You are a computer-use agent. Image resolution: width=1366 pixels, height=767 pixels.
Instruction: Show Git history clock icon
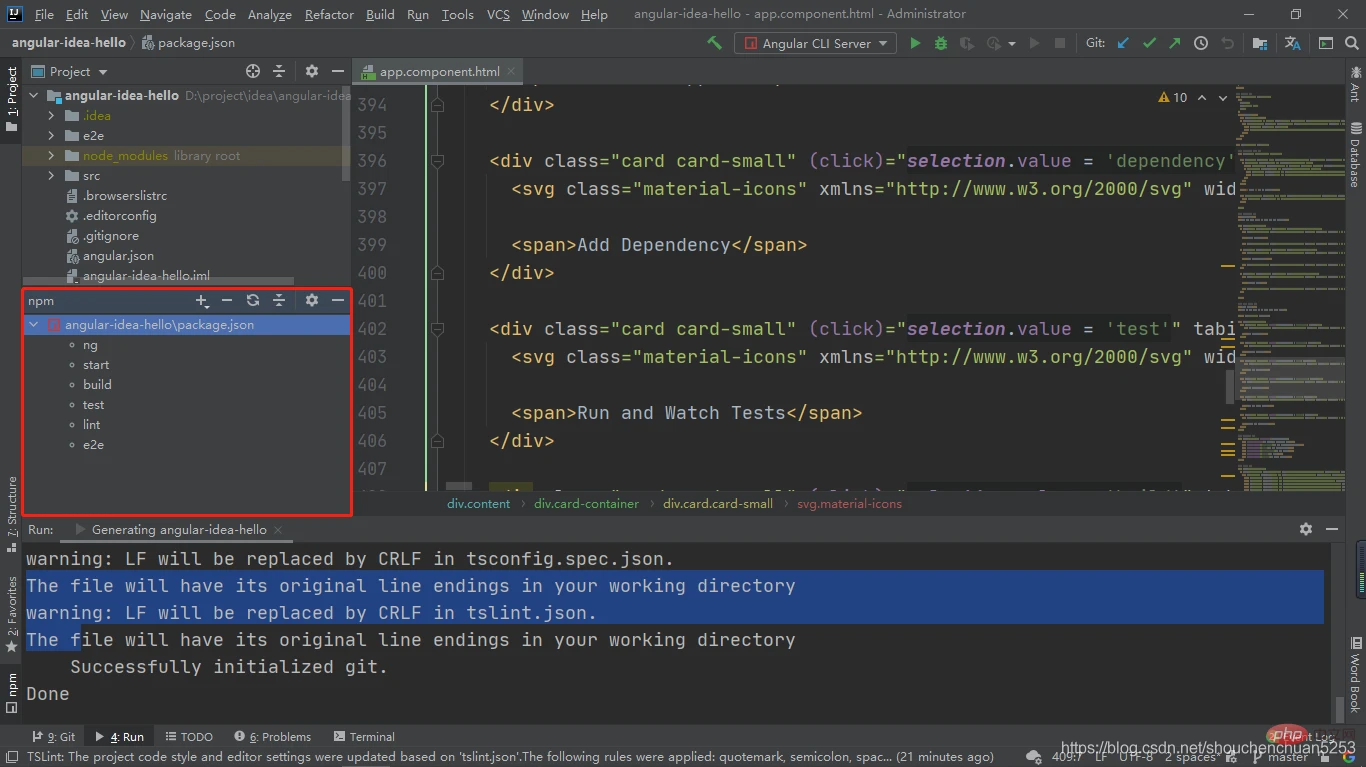coord(1201,43)
